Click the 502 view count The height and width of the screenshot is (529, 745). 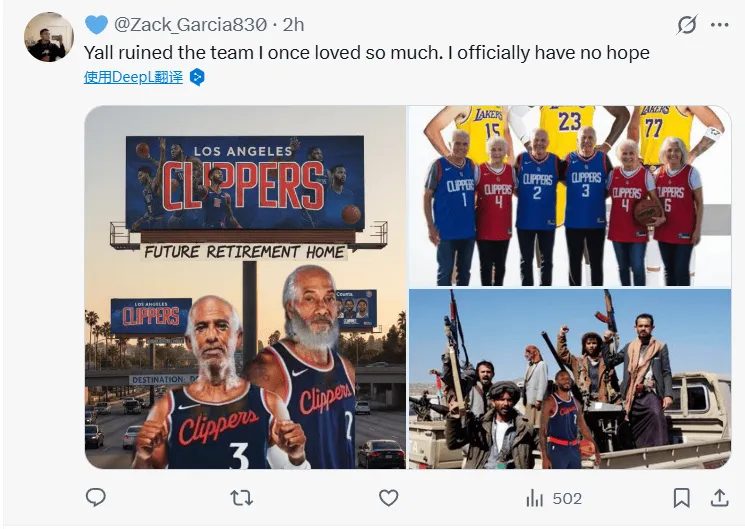click(566, 497)
